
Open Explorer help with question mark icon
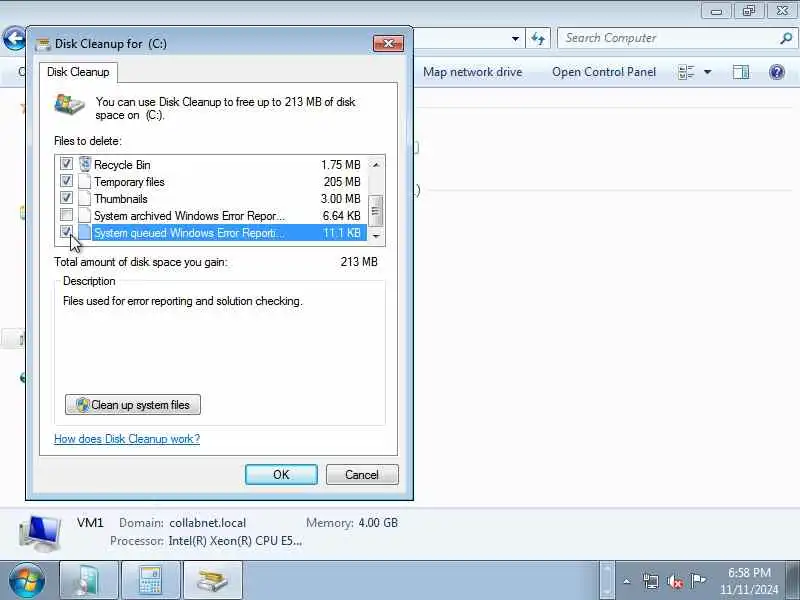[x=777, y=72]
